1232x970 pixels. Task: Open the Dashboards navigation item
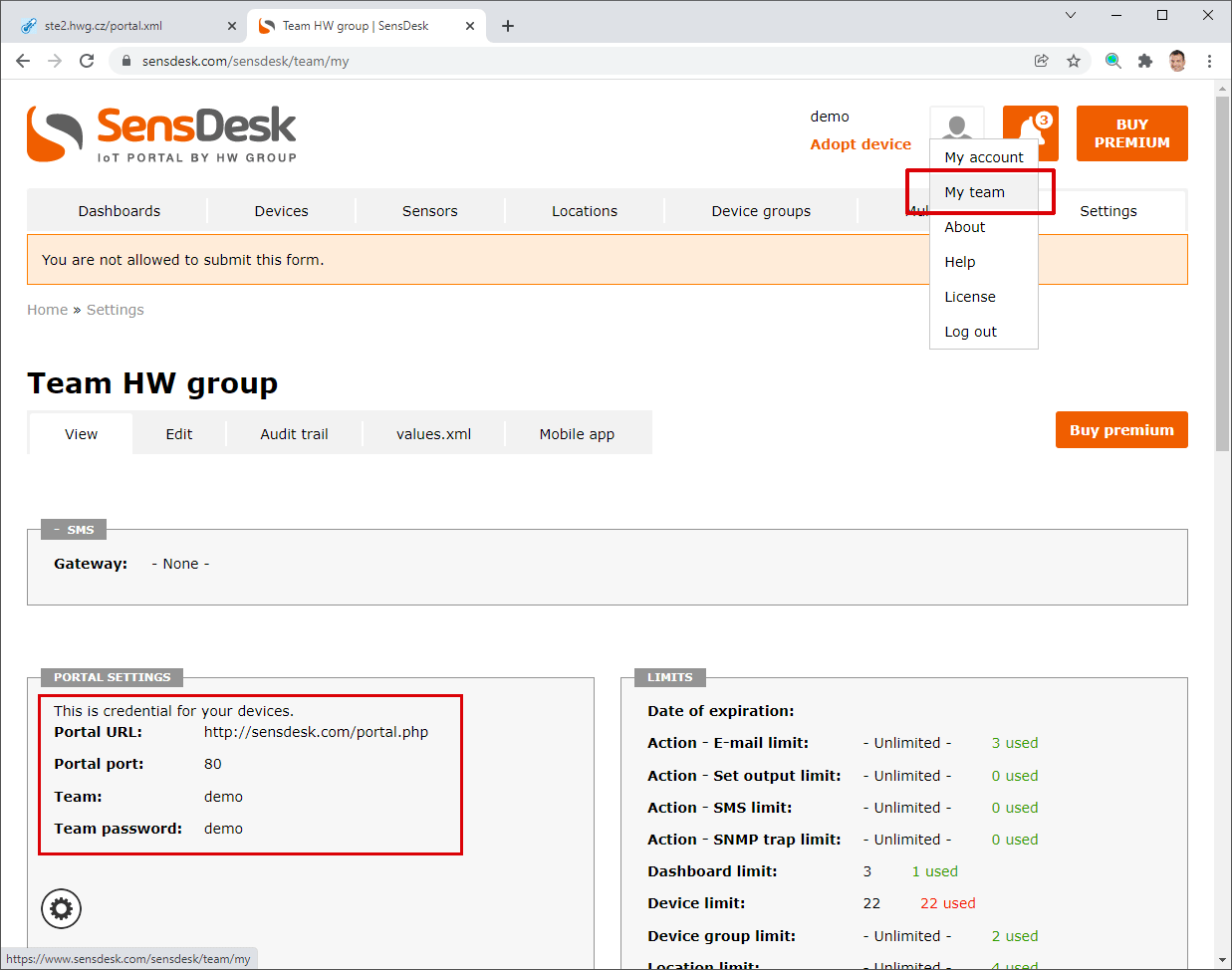120,211
